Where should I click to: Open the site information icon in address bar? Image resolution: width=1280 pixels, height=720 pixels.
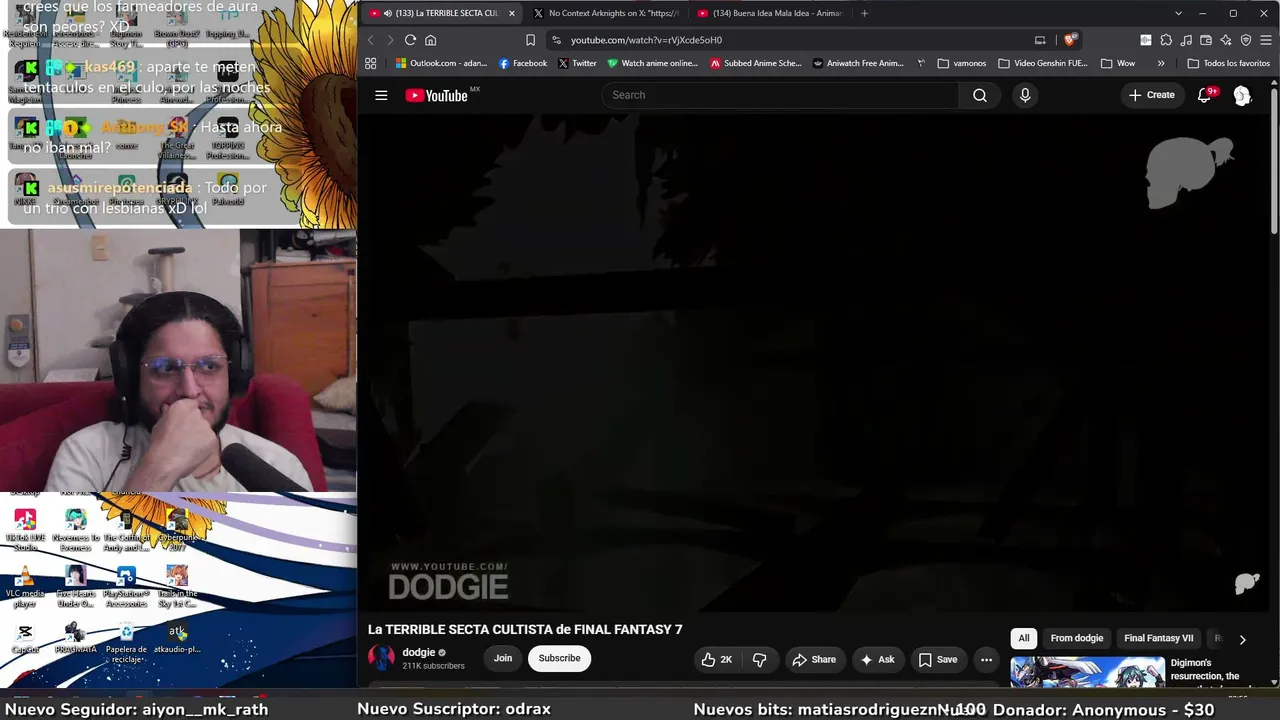click(x=556, y=40)
